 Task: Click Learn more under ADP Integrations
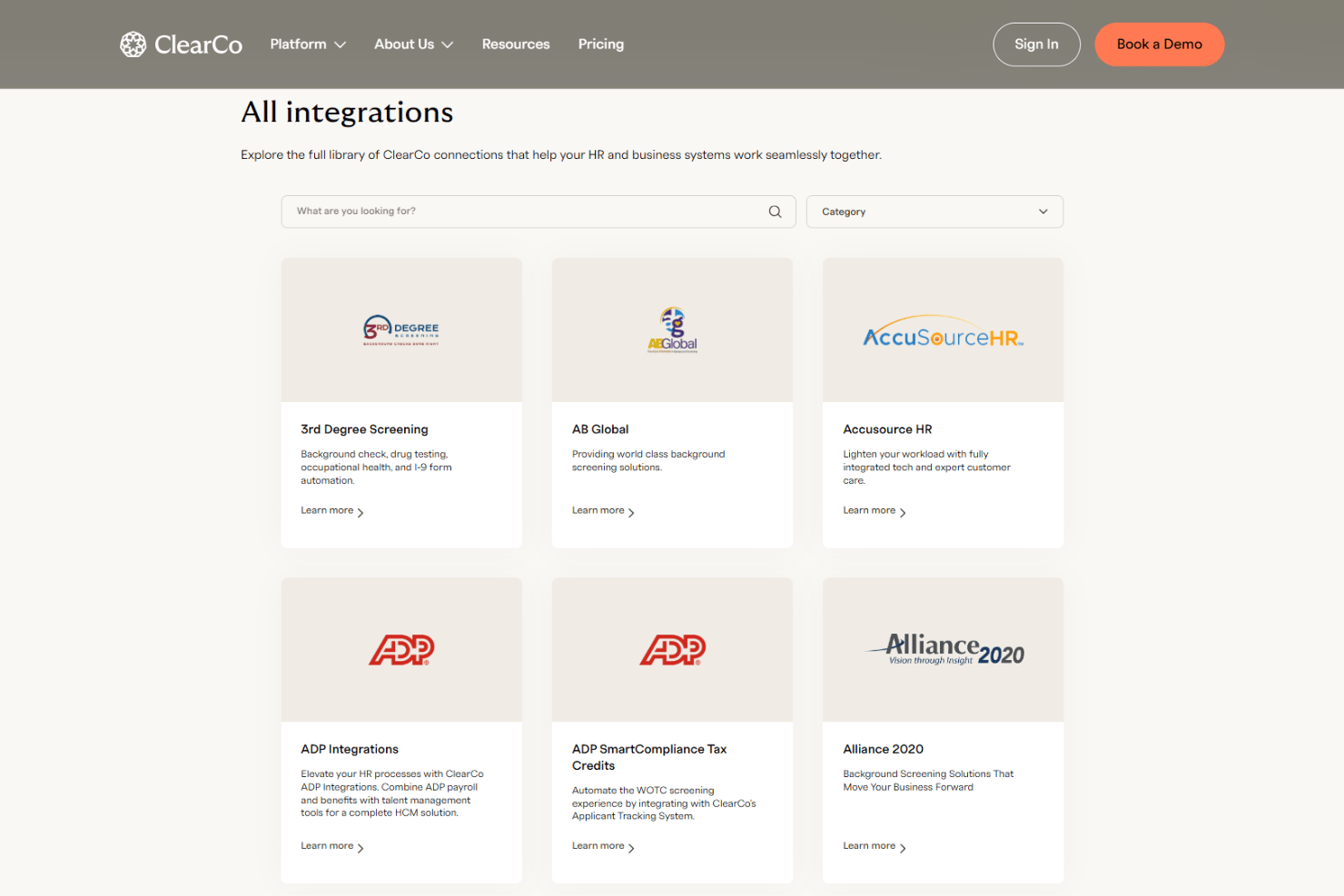click(x=332, y=846)
